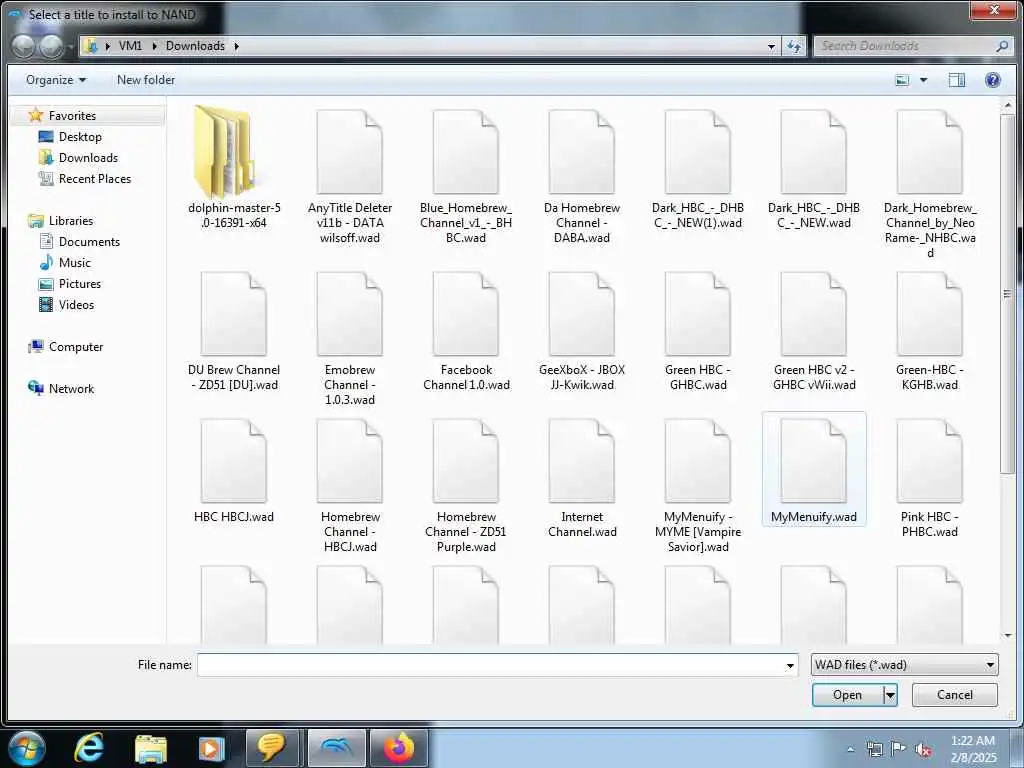1024x768 pixels.
Task: Select Desktop in the navigation pane
Action: click(80, 136)
